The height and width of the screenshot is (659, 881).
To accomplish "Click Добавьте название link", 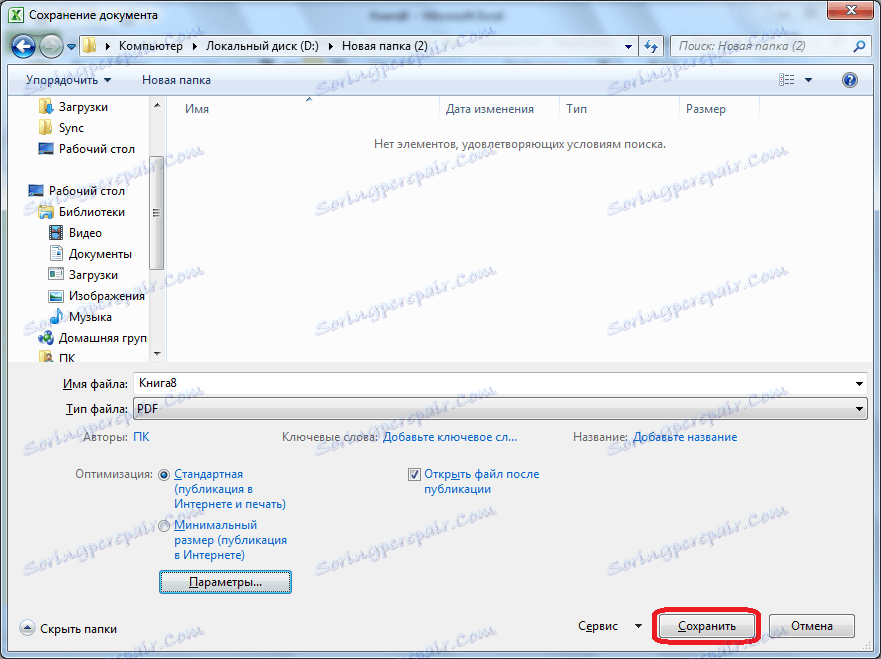I will tap(685, 437).
